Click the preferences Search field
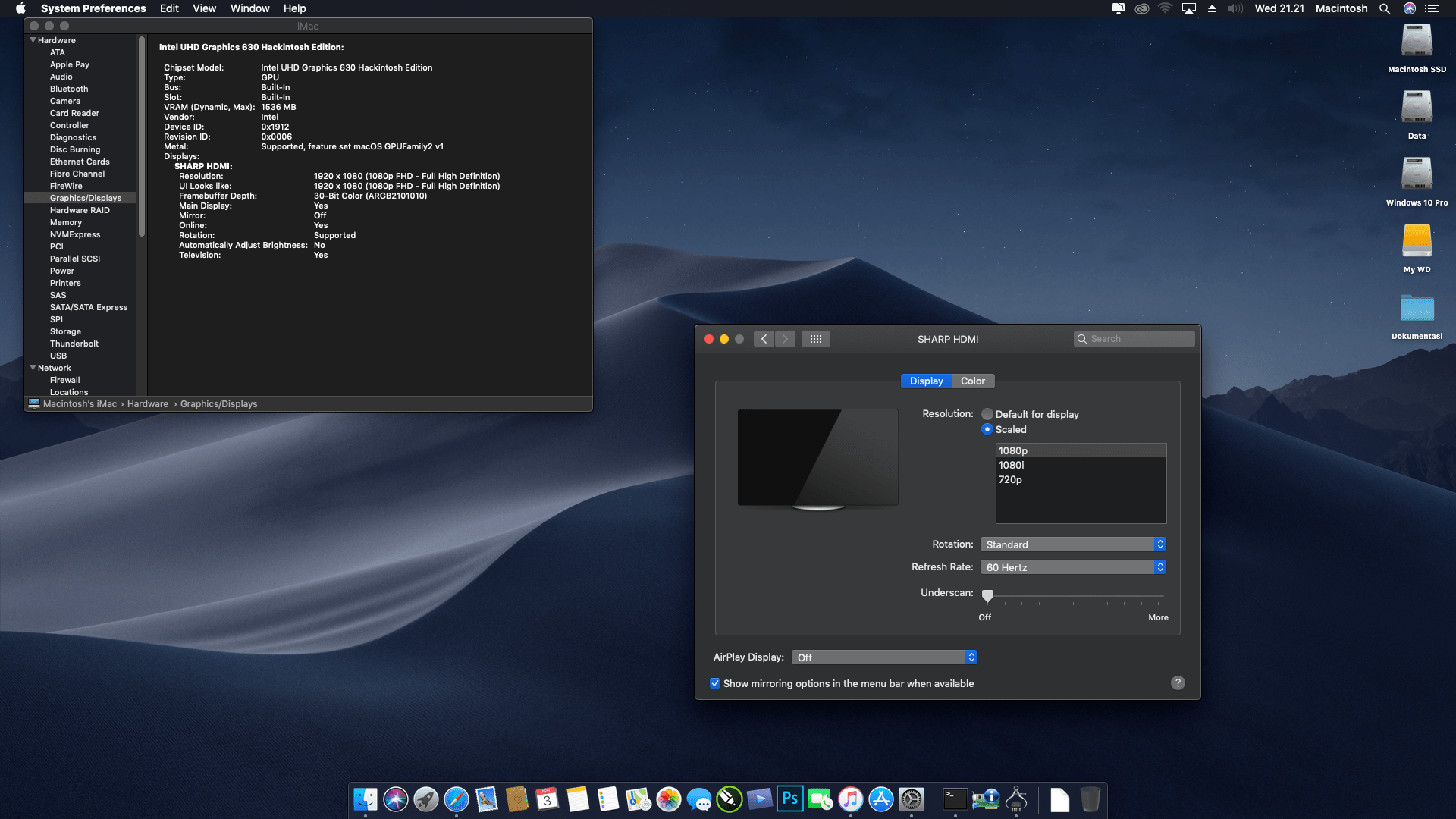This screenshot has height=819, width=1456. click(1134, 339)
